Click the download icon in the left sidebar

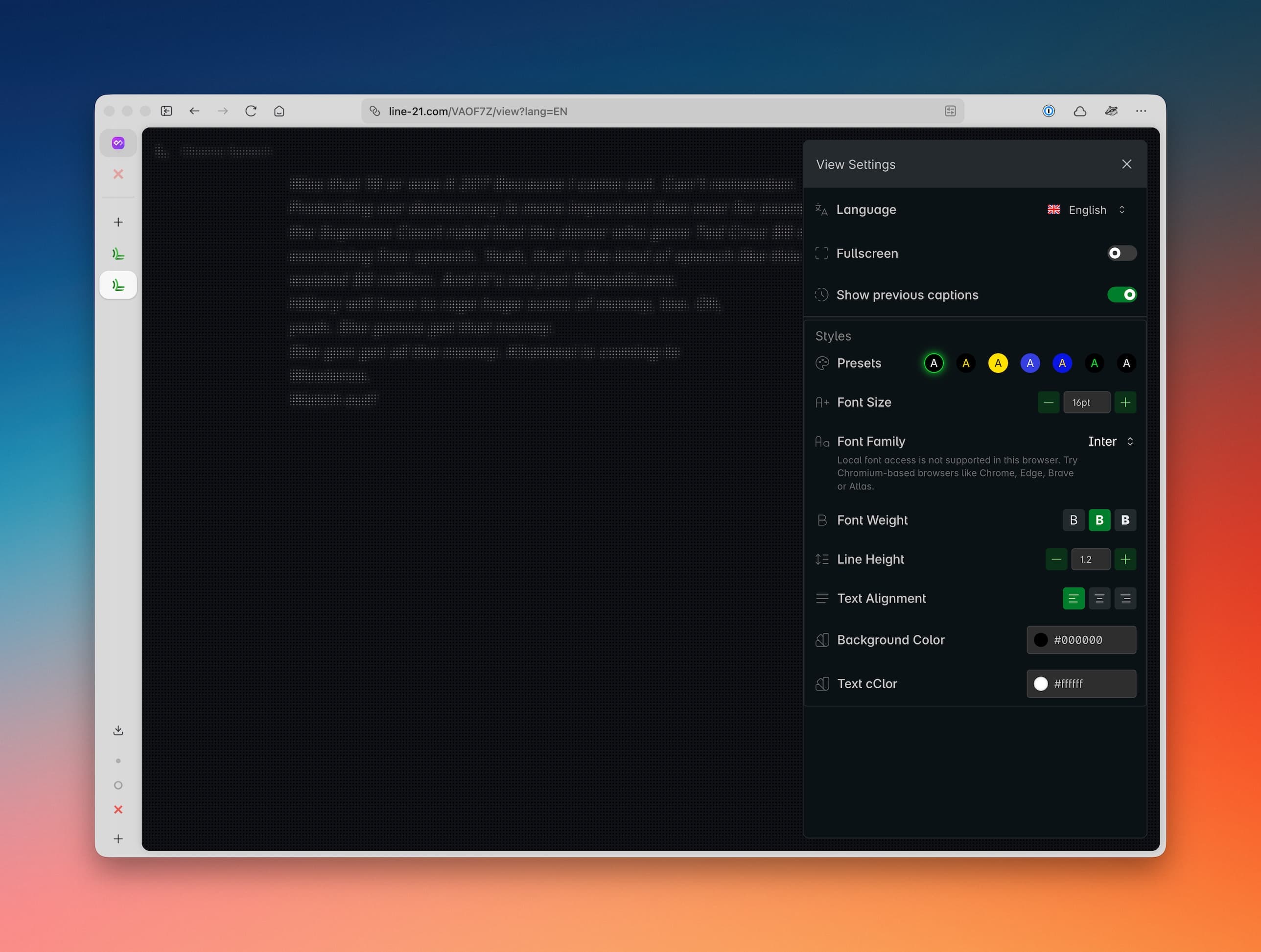118,730
